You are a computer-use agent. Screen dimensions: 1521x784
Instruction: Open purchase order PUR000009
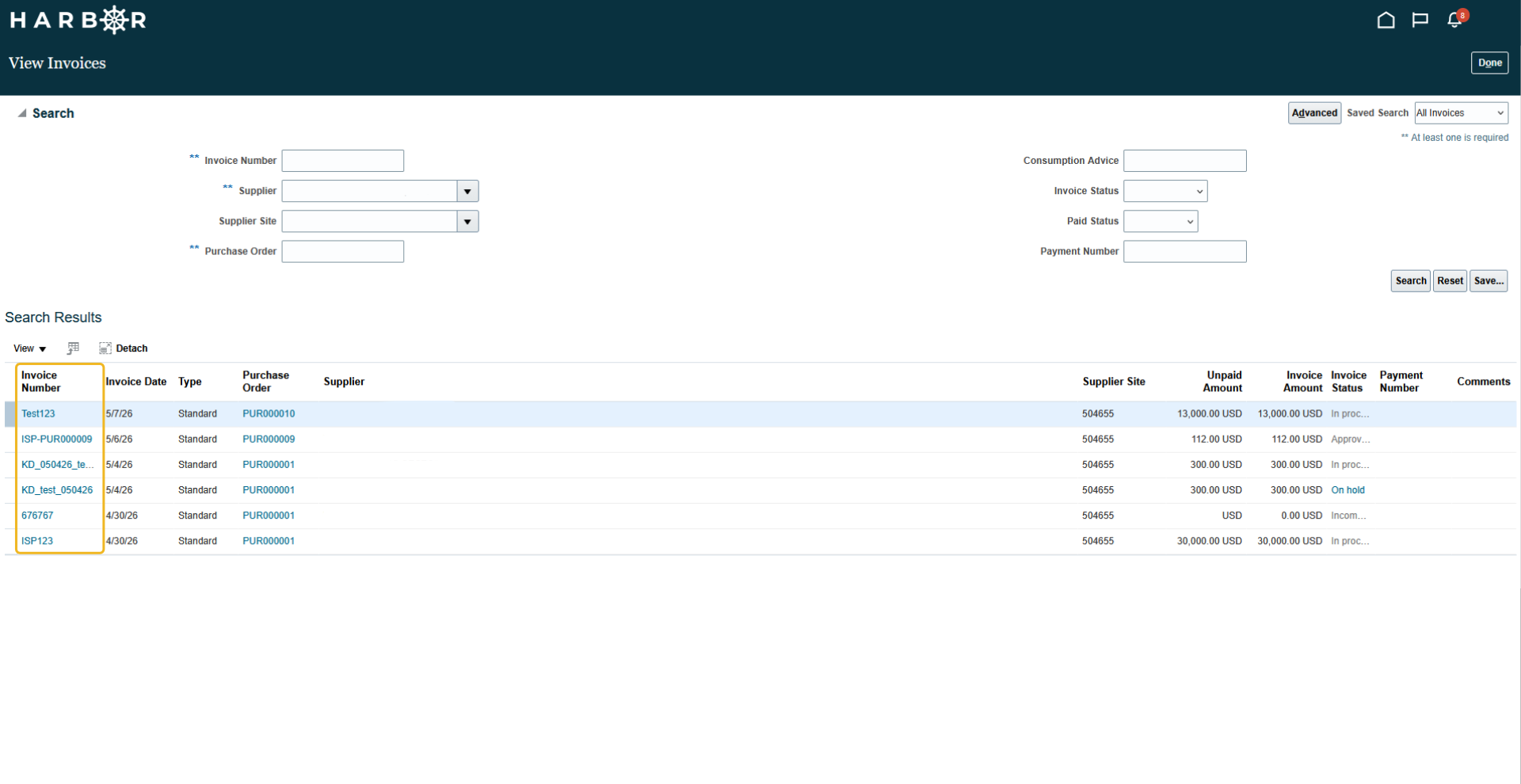point(269,439)
